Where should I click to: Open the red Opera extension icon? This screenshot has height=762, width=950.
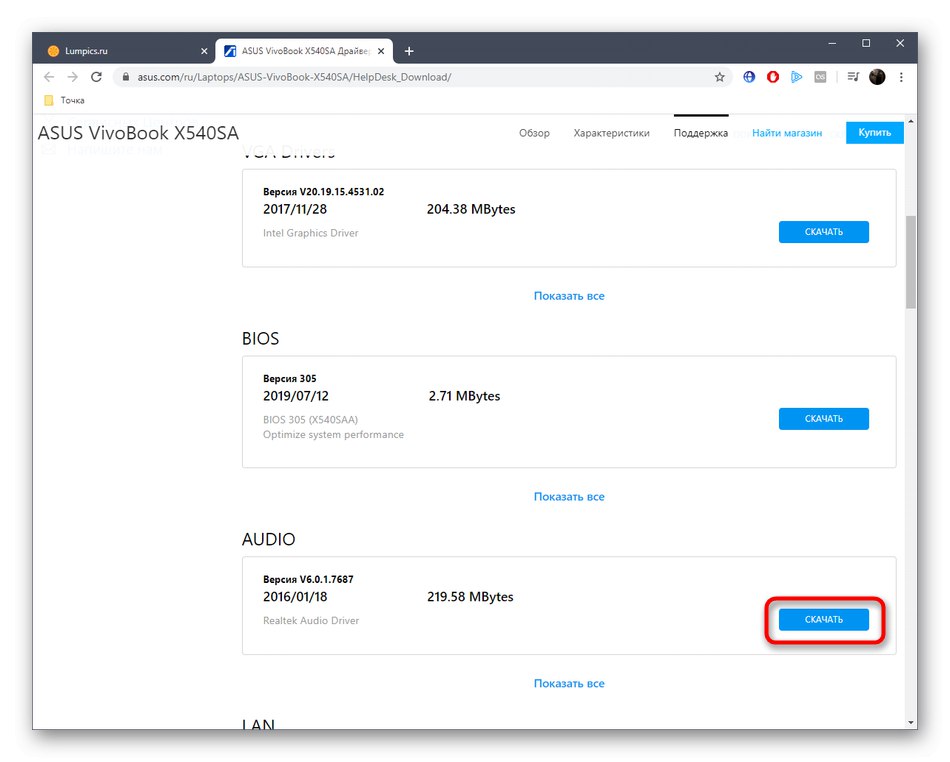(772, 77)
